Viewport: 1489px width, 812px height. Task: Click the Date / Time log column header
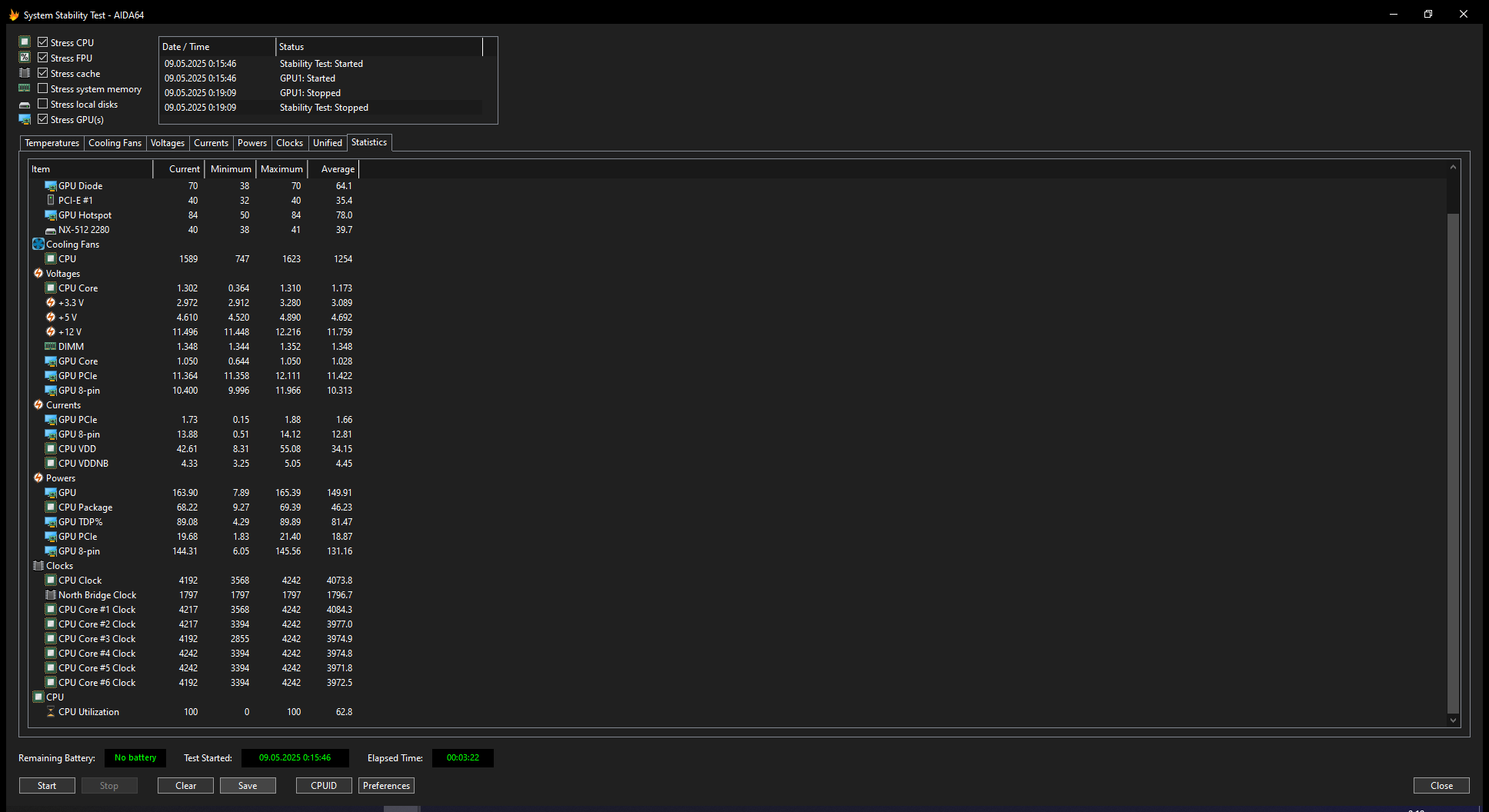pyautogui.click(x=217, y=47)
